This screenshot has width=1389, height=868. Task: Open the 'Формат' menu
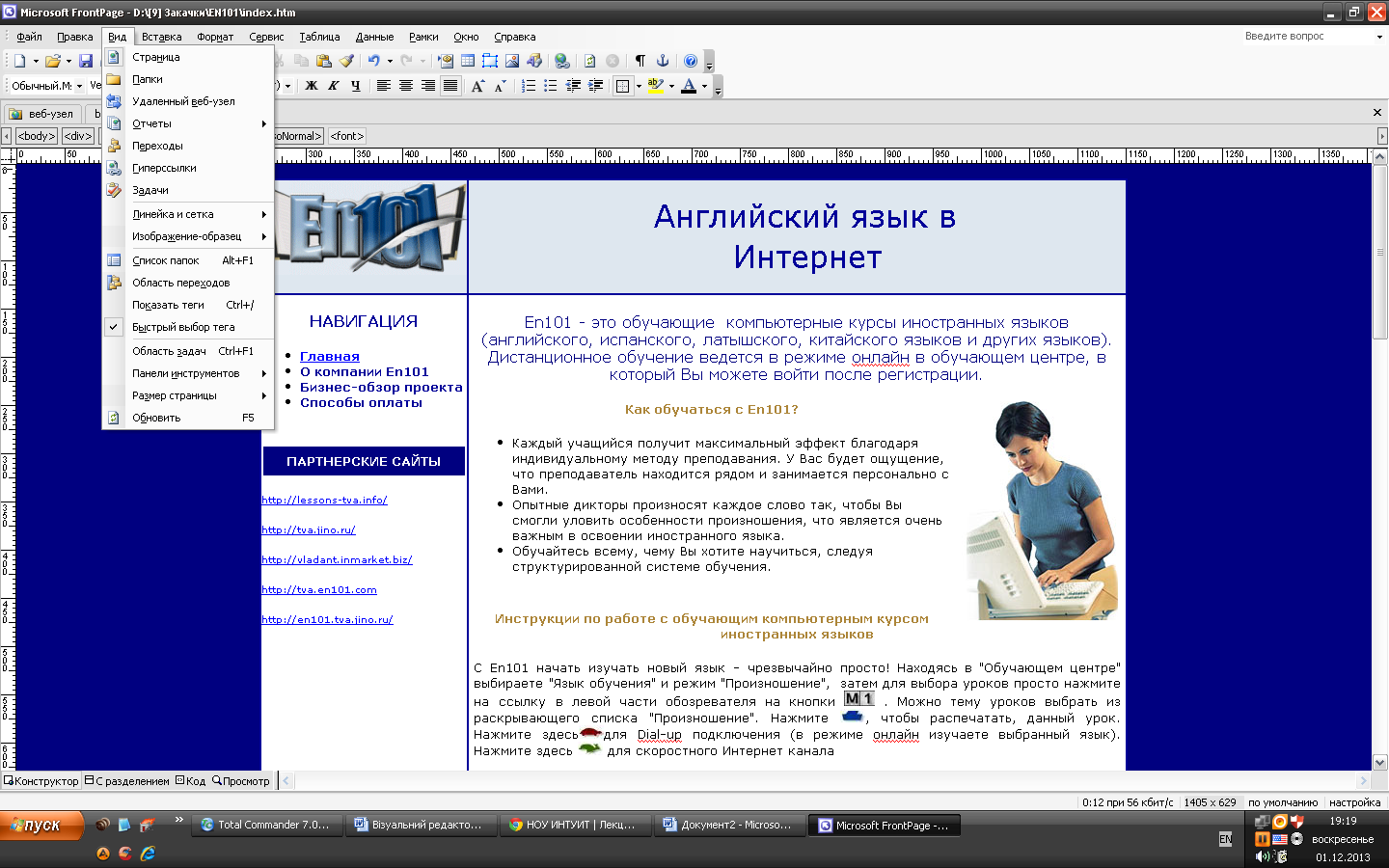point(215,37)
